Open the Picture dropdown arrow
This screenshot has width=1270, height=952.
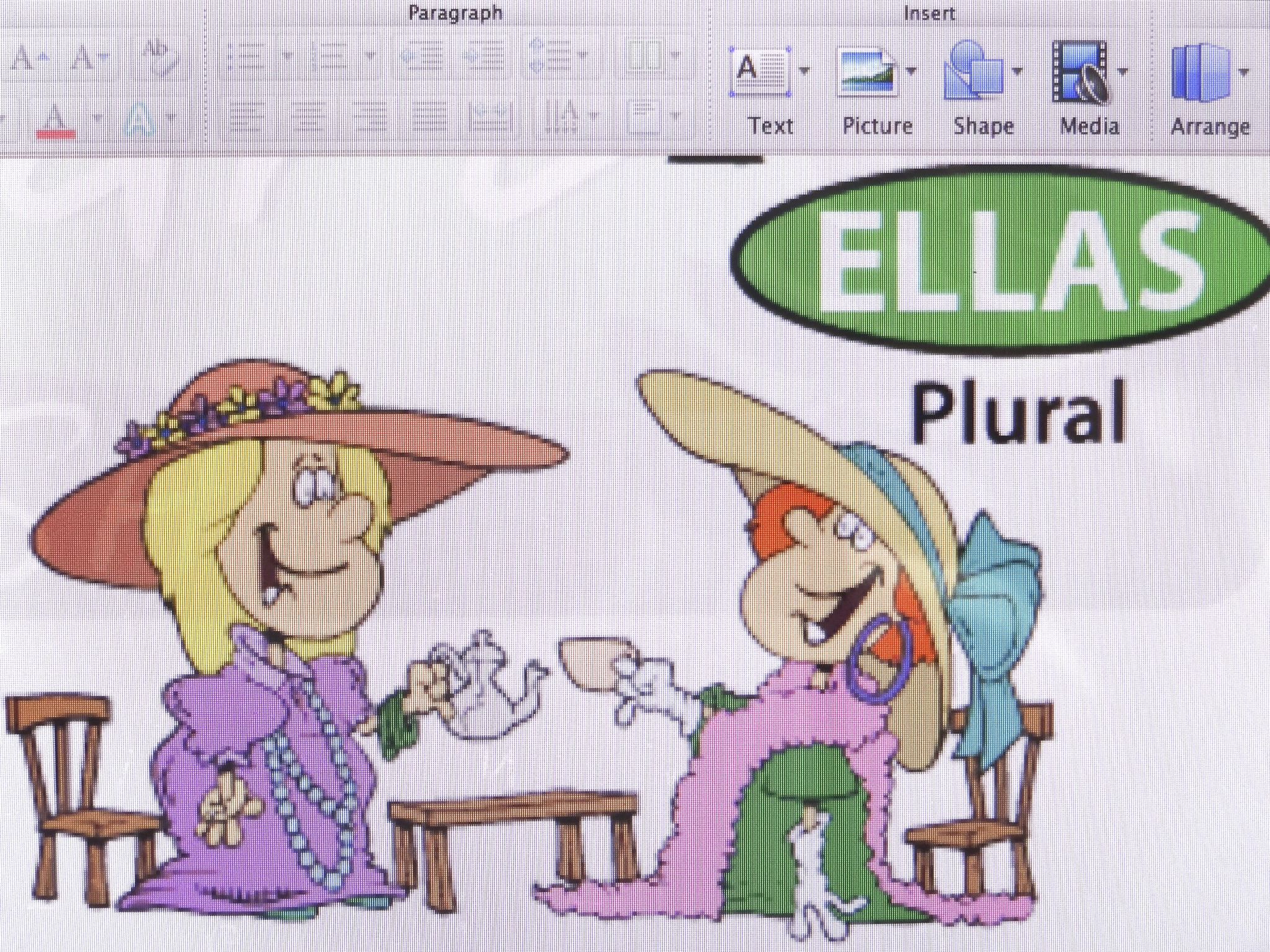(x=912, y=71)
